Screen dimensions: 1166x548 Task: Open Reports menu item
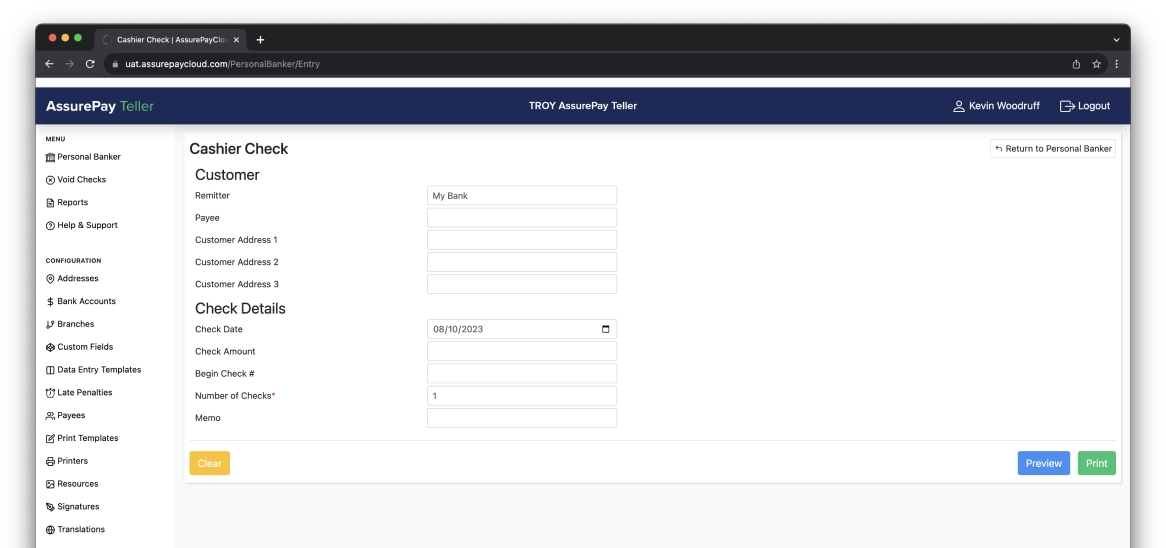pyautogui.click(x=67, y=203)
